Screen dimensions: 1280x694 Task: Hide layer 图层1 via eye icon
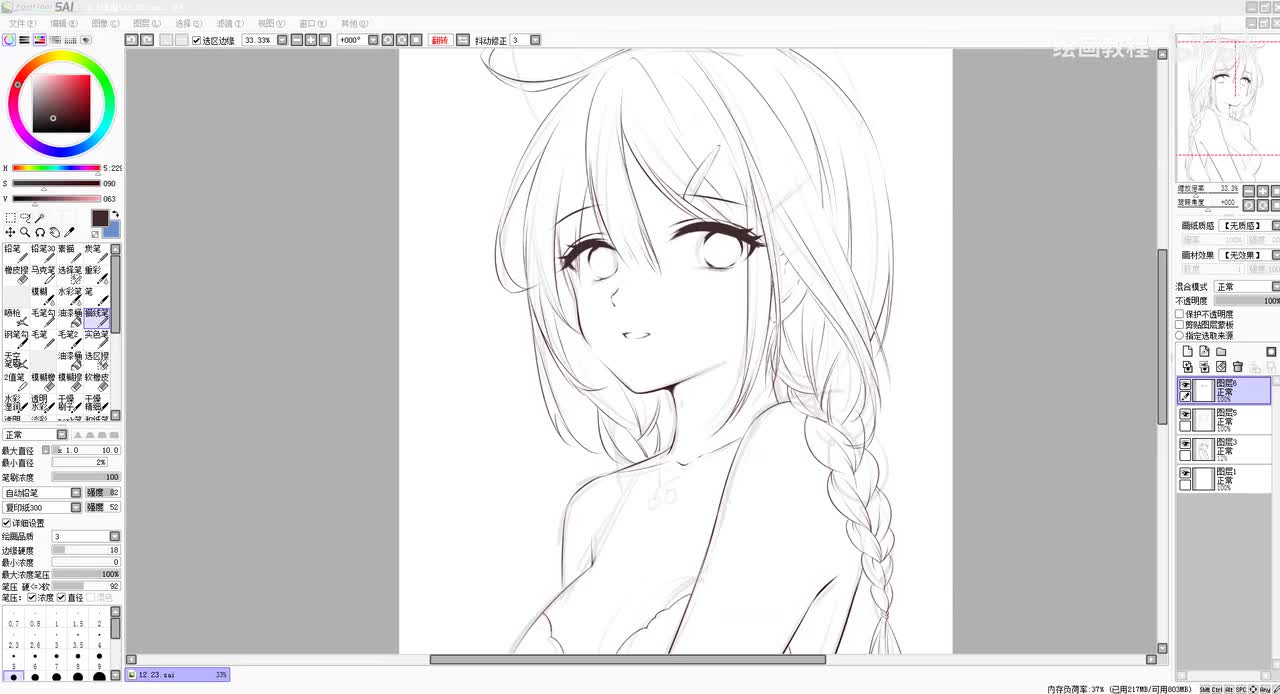pos(1185,473)
